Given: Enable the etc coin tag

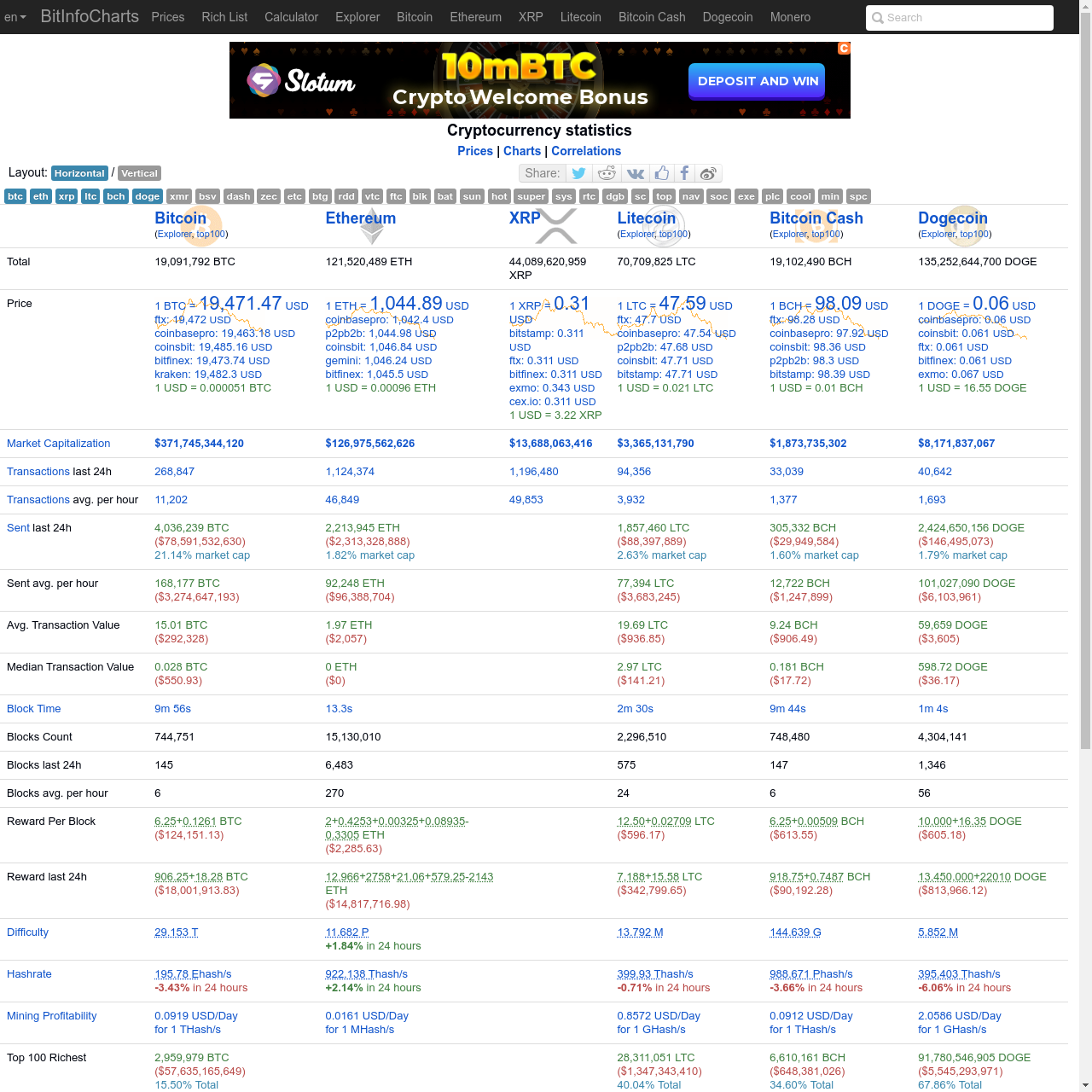Looking at the screenshot, I should point(294,196).
